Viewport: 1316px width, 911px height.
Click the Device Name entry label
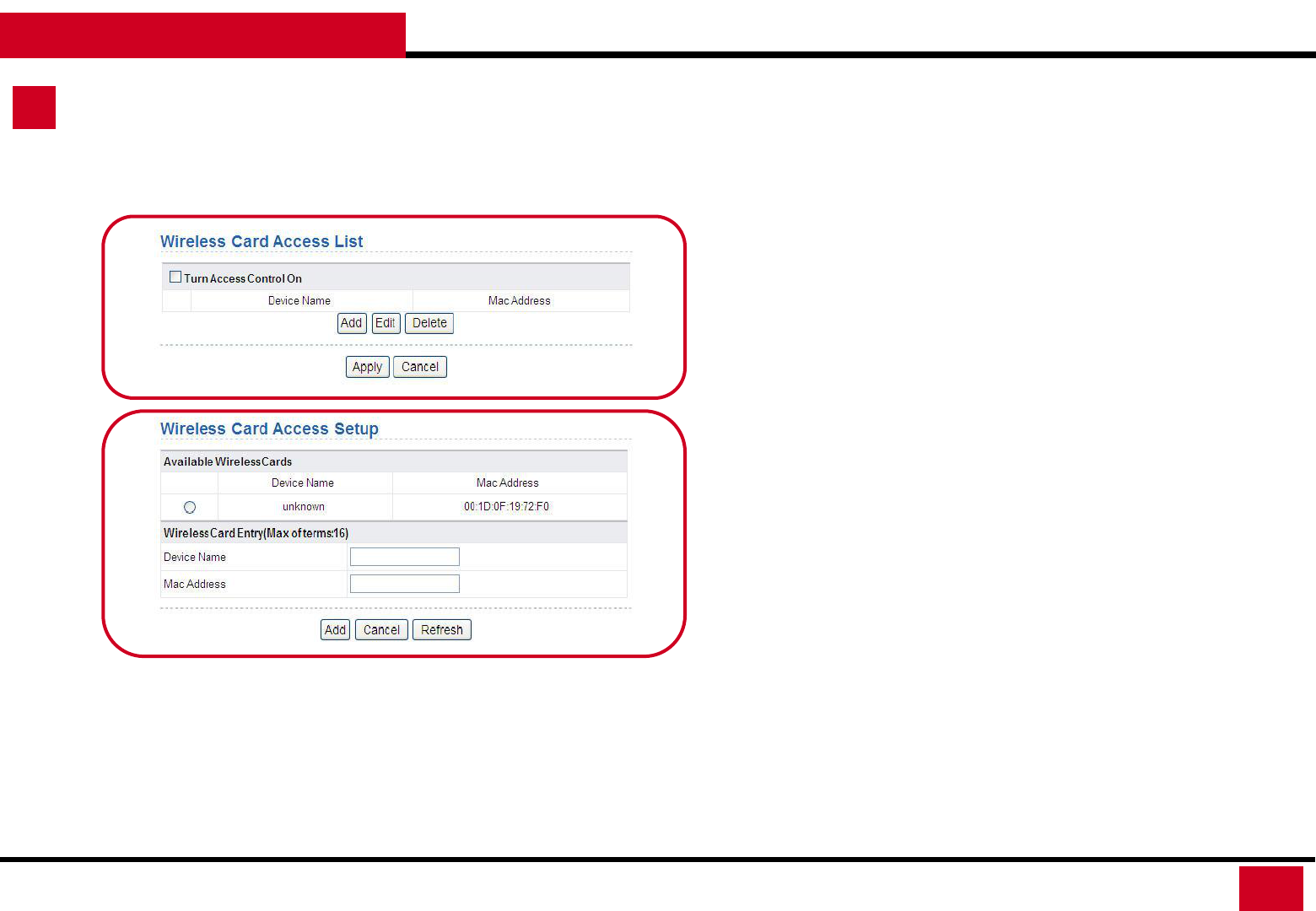point(195,557)
